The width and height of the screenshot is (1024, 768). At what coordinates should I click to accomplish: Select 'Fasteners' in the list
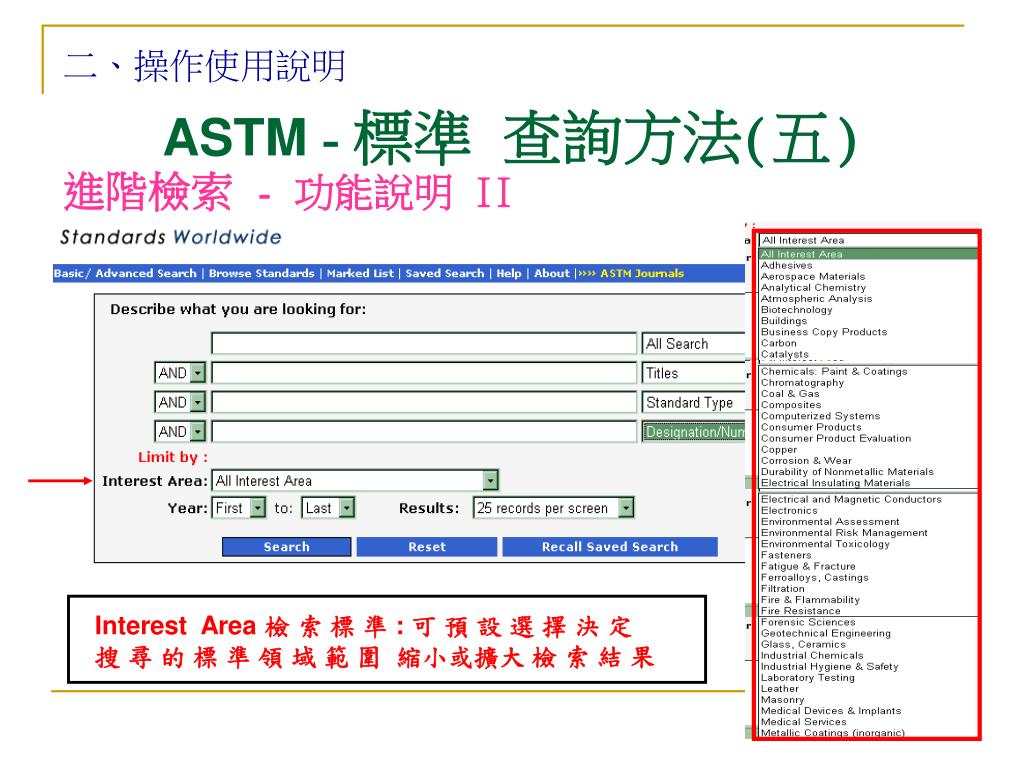tap(786, 555)
